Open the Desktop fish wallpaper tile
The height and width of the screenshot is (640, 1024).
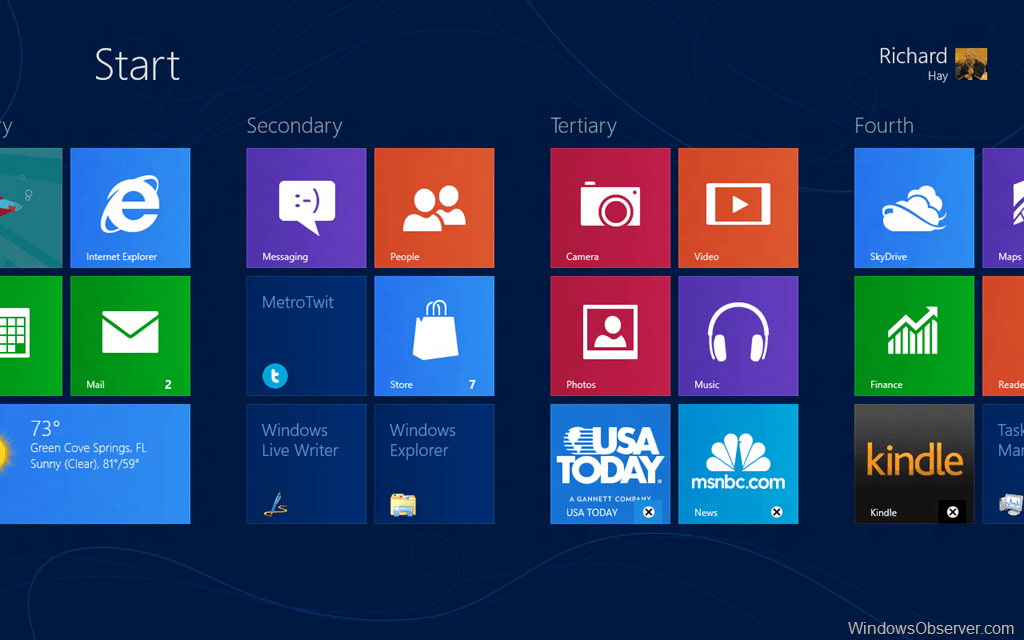click(31, 208)
